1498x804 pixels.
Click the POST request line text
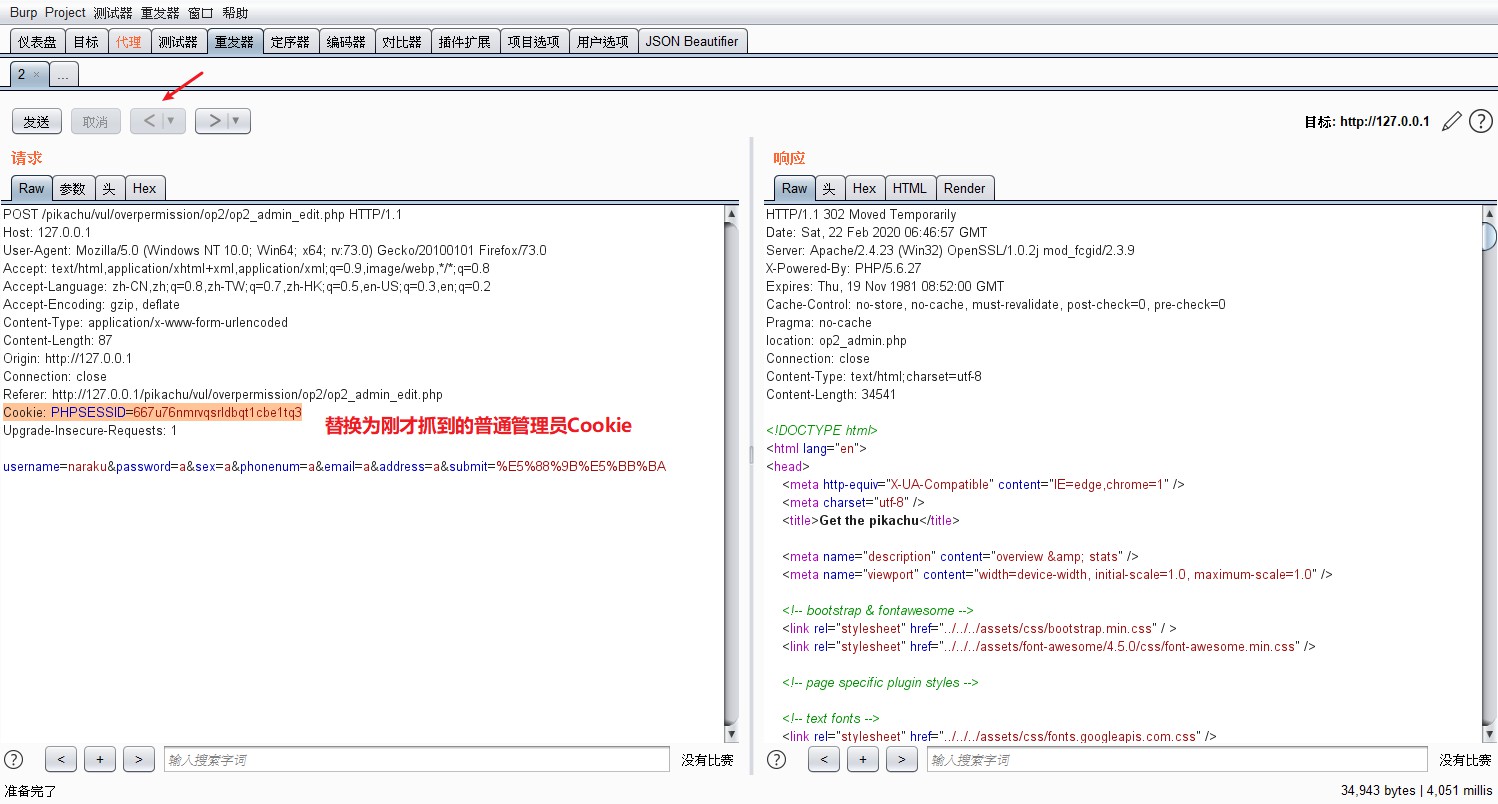(x=202, y=214)
